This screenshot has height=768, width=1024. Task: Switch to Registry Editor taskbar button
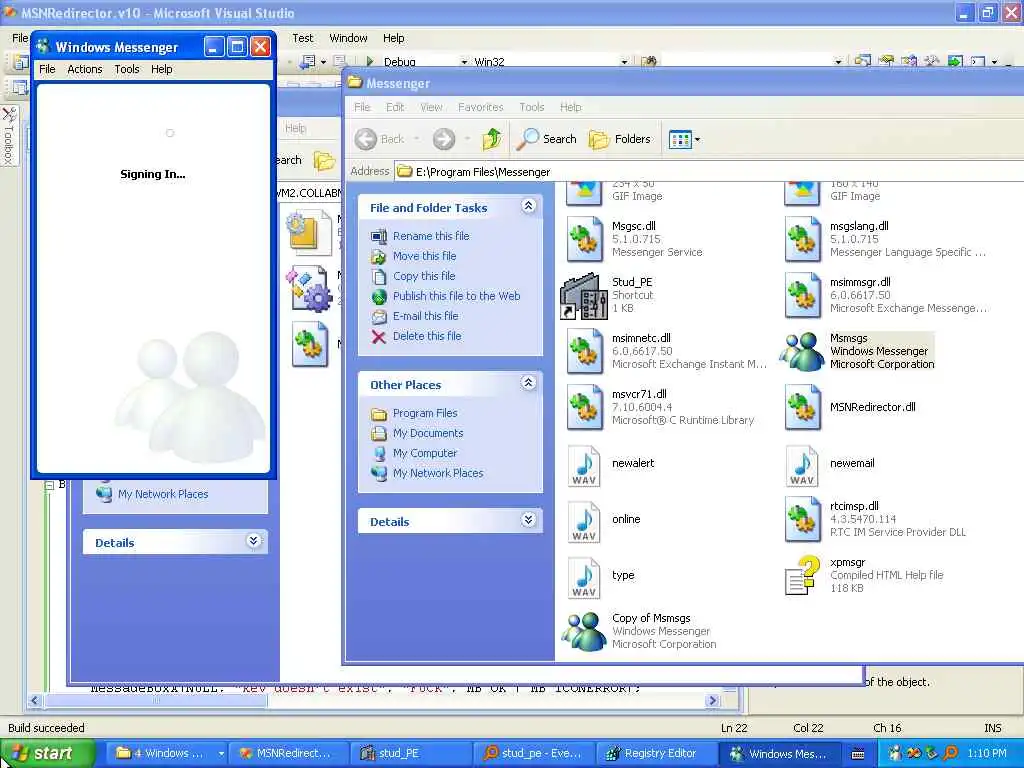tap(656, 753)
